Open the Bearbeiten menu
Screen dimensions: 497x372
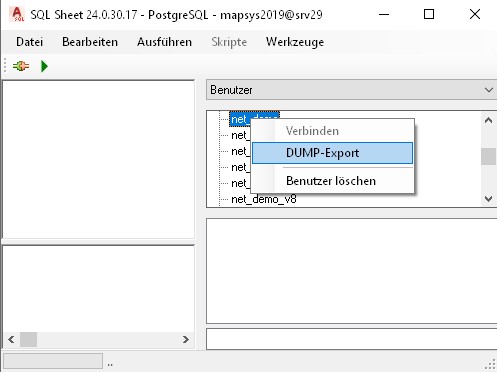pyautogui.click(x=90, y=42)
